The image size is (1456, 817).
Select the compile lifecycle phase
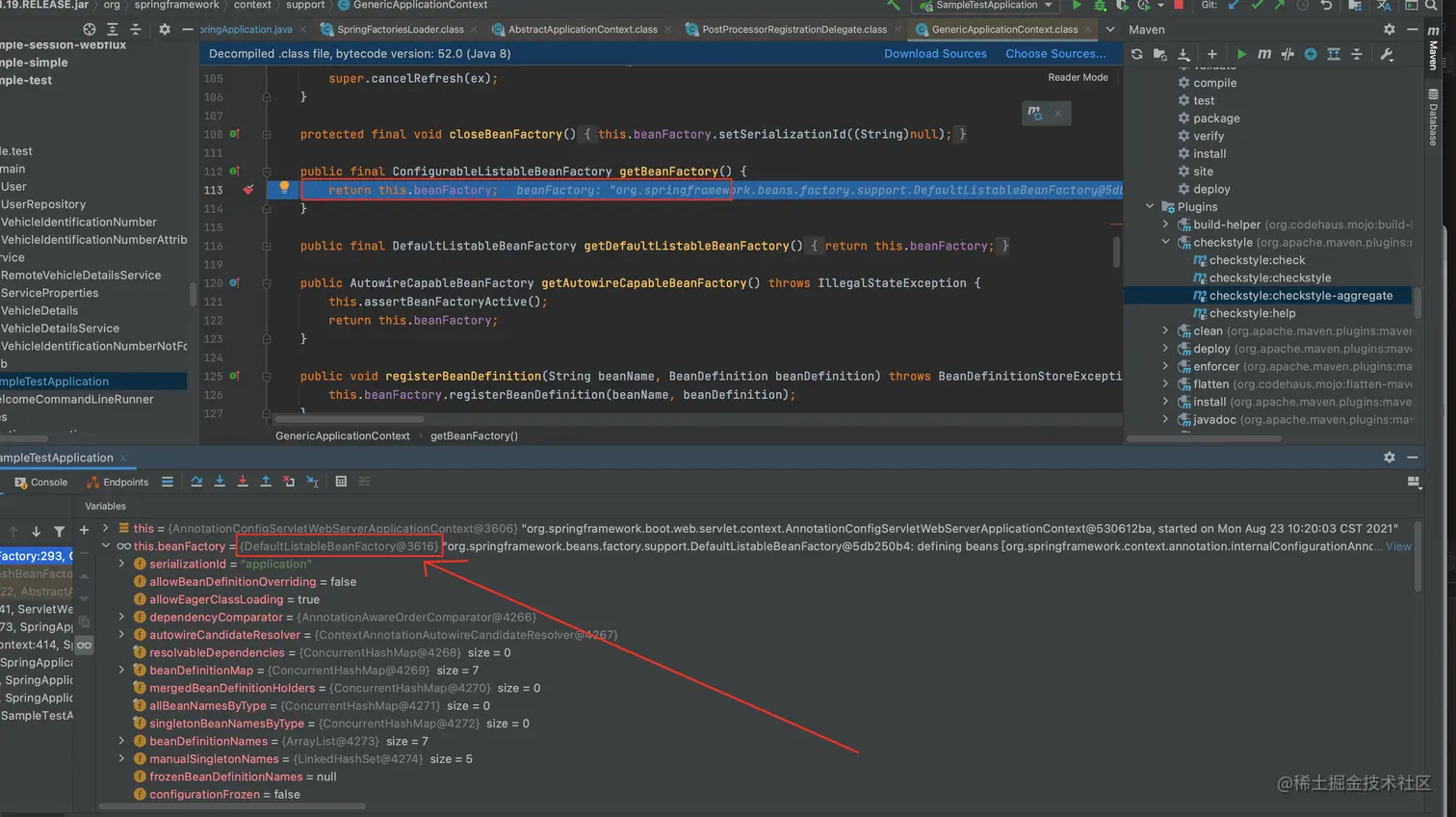[x=1214, y=83]
